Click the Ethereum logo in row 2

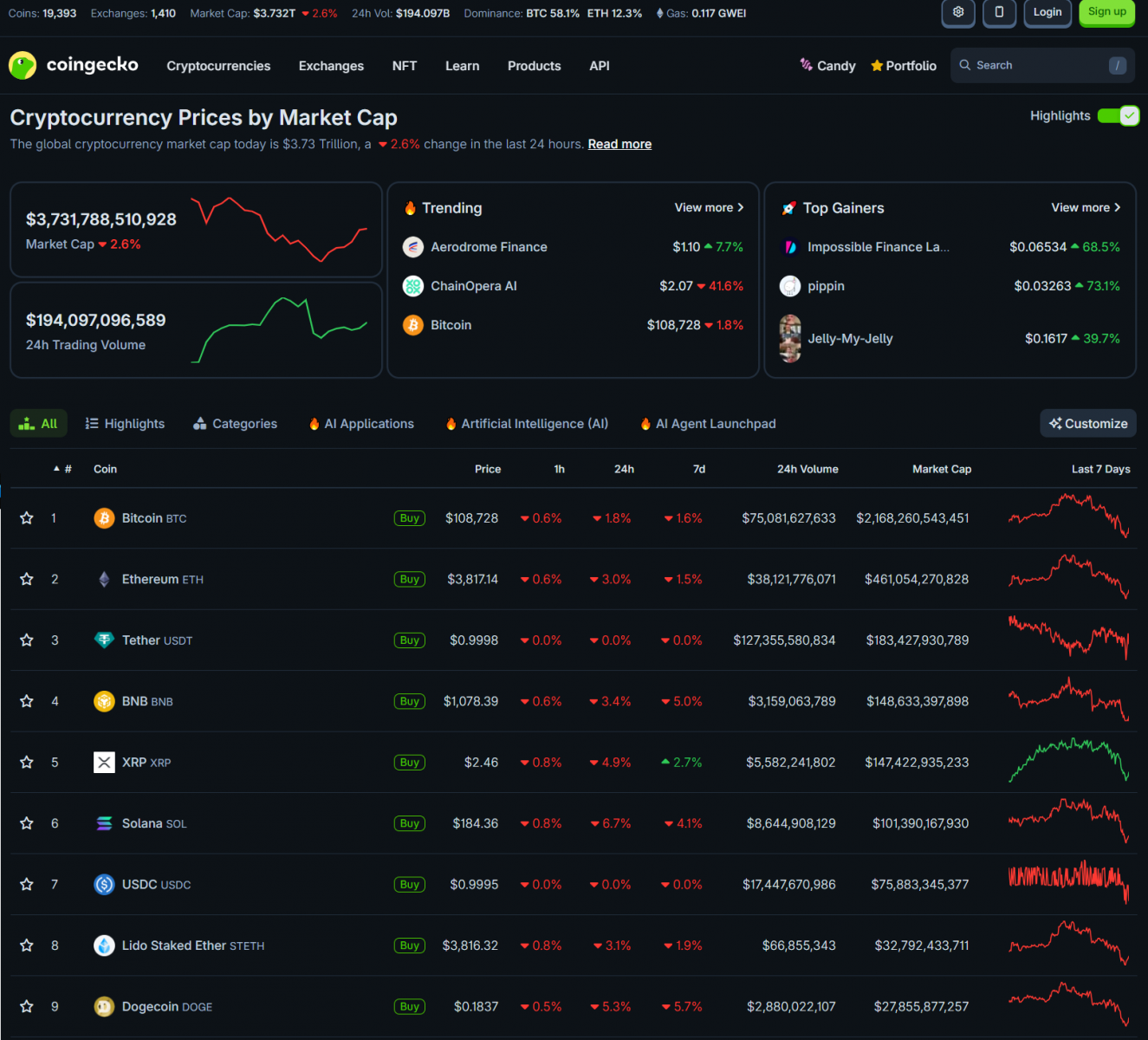[x=104, y=580]
